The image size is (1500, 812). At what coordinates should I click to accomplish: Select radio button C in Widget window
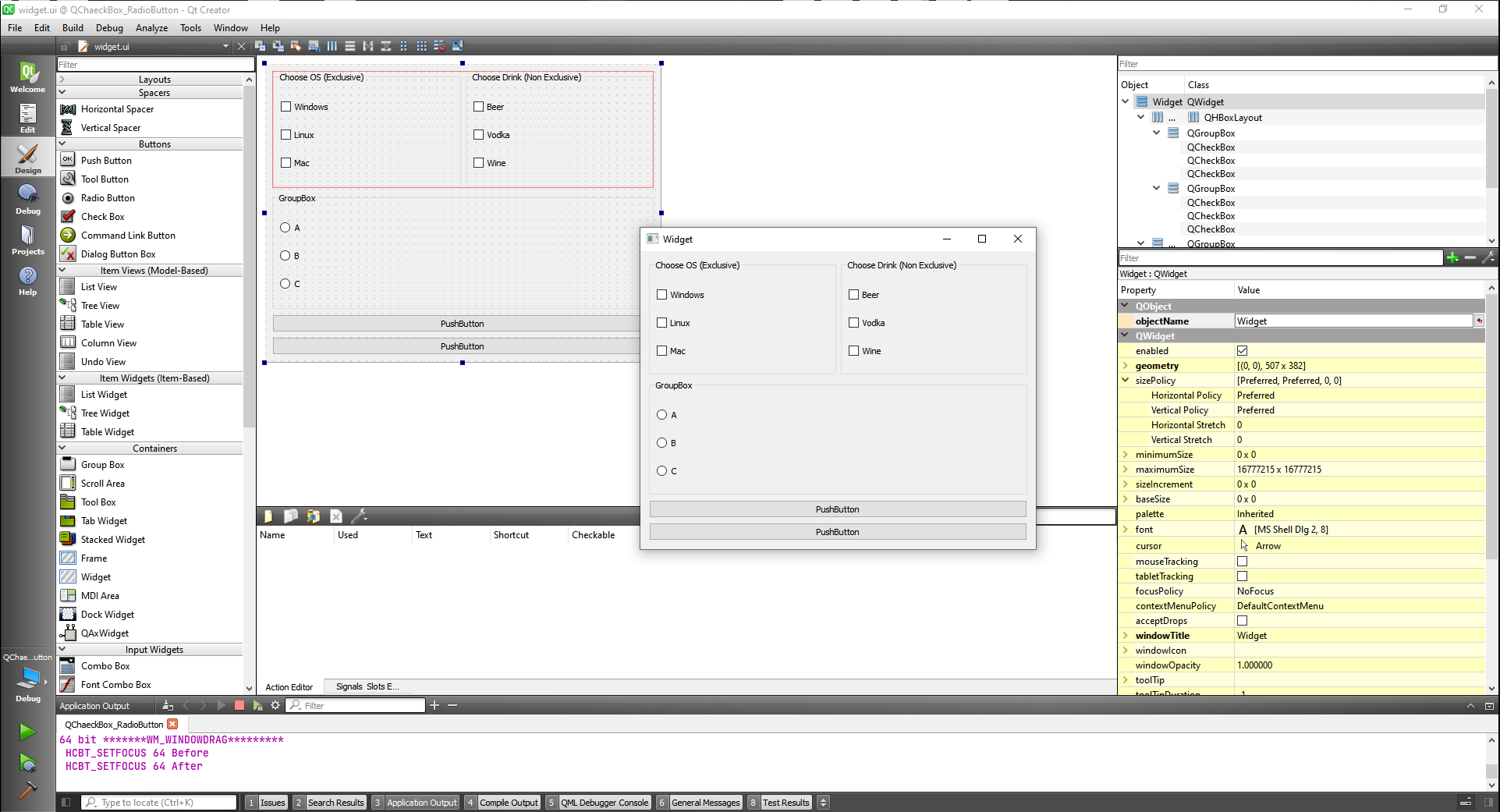tap(662, 471)
